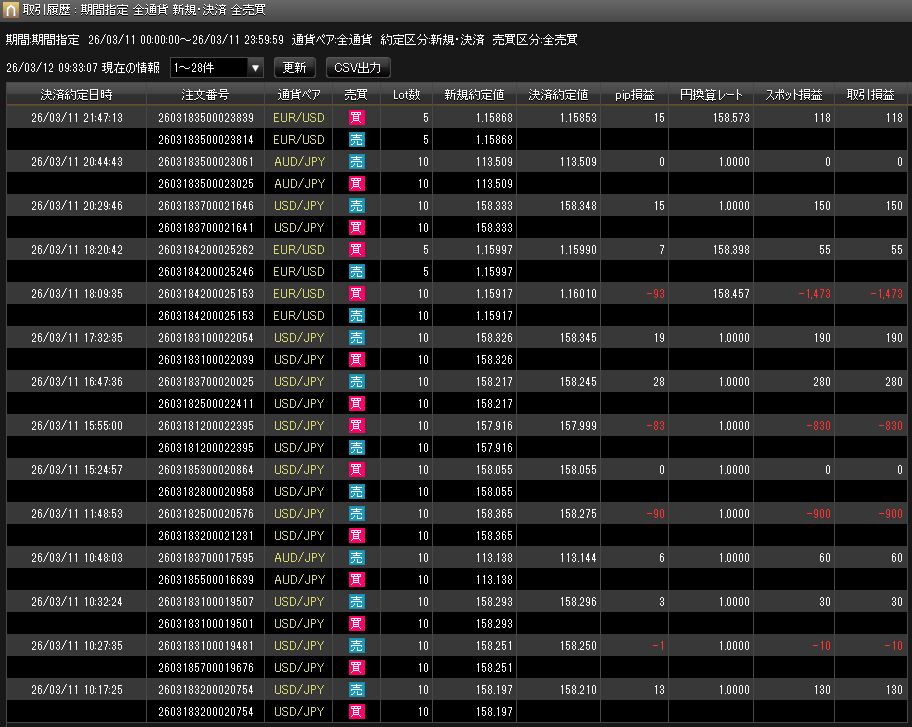Click the 買 badge for AUD/JPY order 2603185500016639

356,580
